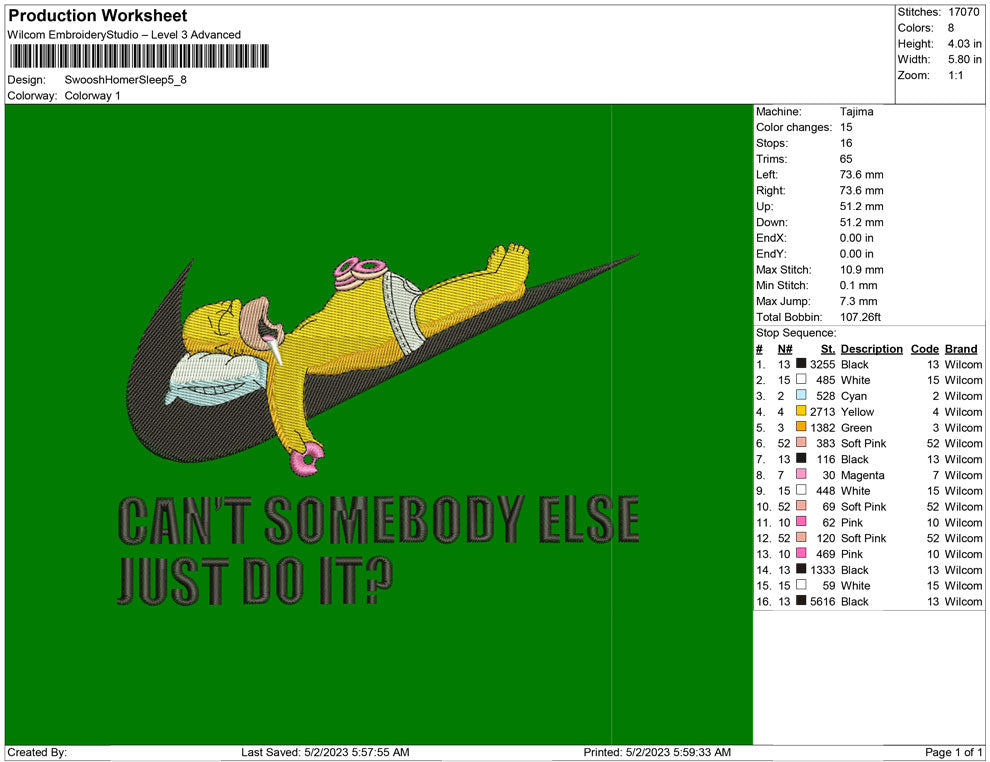Click the 'Stop Sequence:' label
This screenshot has width=990, height=762.
[x=796, y=333]
